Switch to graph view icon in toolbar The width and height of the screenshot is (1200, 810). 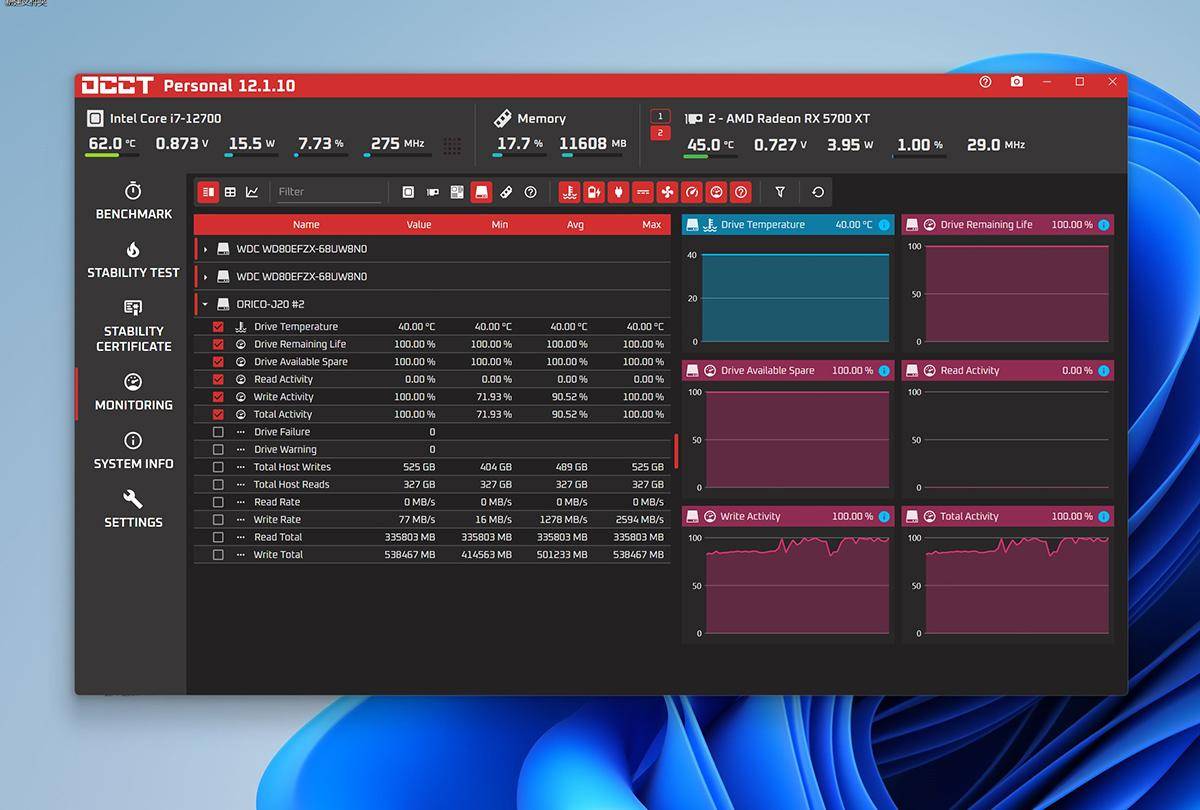point(252,192)
